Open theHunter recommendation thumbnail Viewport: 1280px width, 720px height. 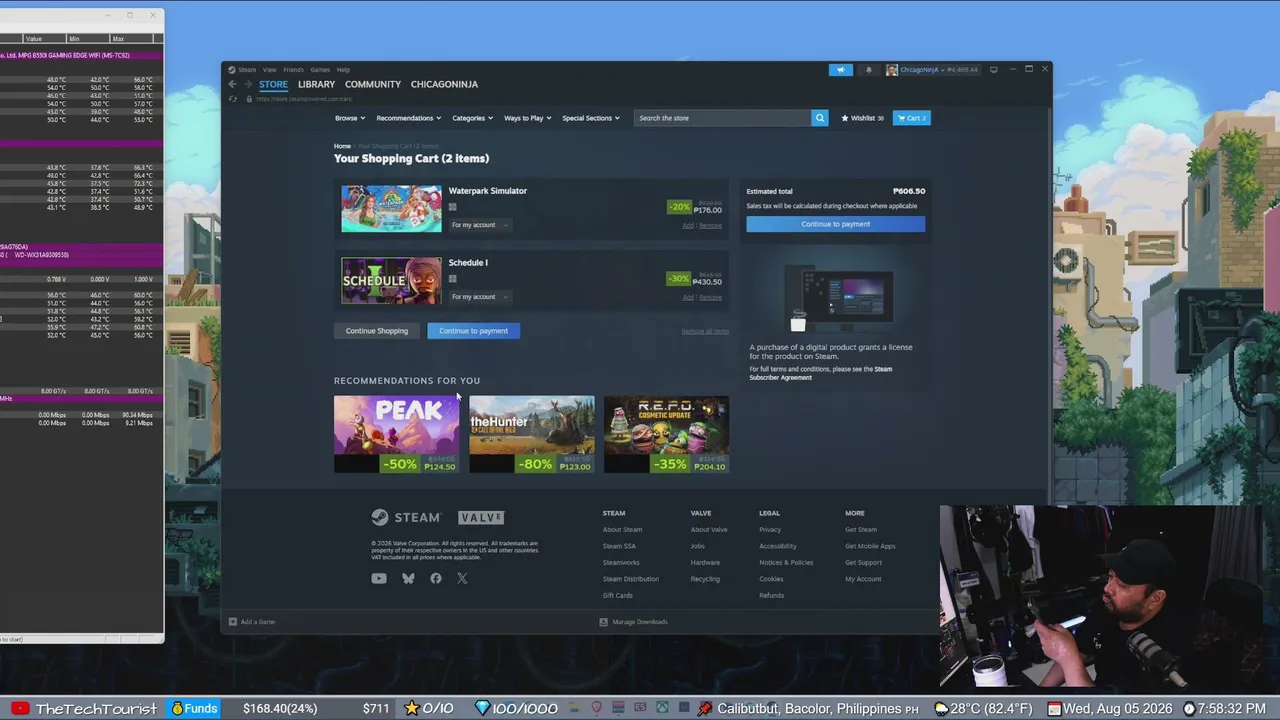[x=531, y=434]
